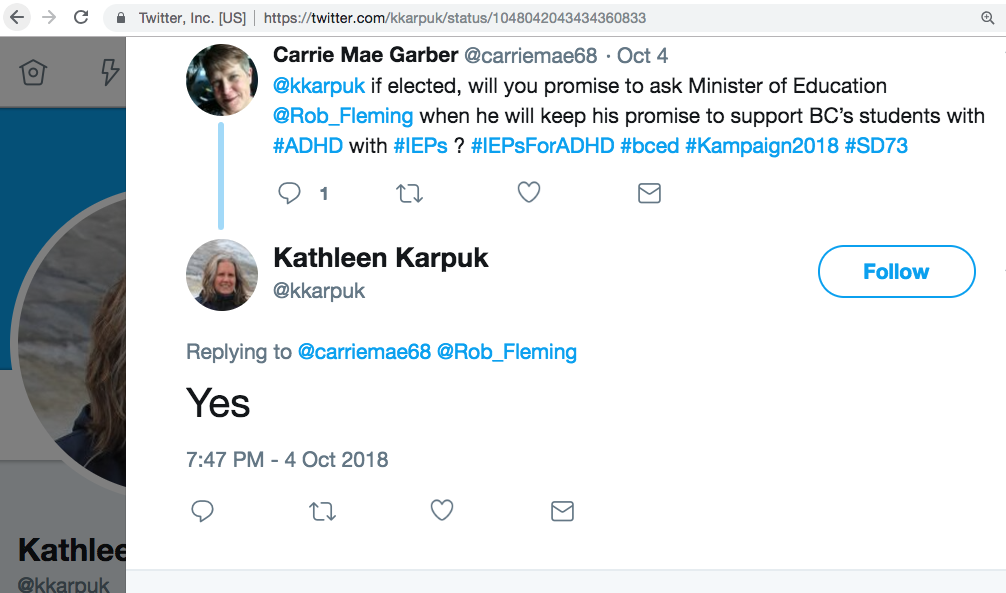The image size is (1006, 593).
Task: Like Kathleen Karpuk's Yes tweet
Action: point(442,512)
